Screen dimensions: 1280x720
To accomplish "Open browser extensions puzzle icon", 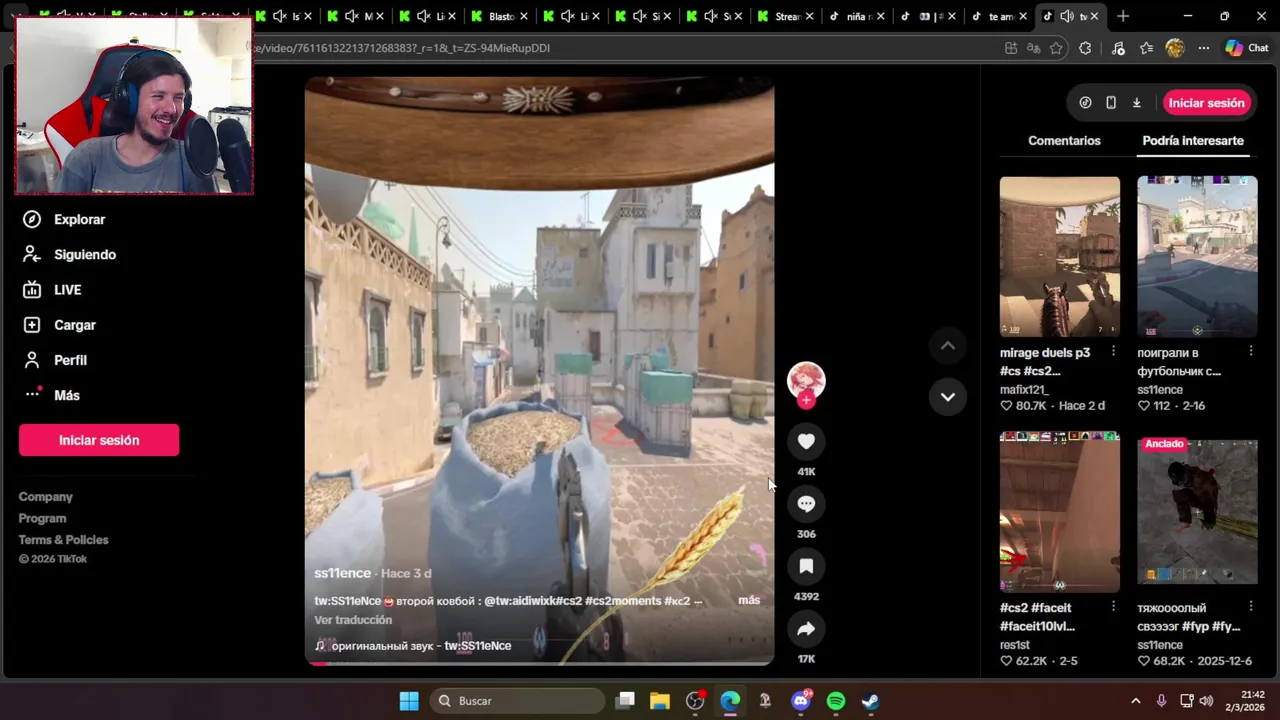I will (1085, 48).
